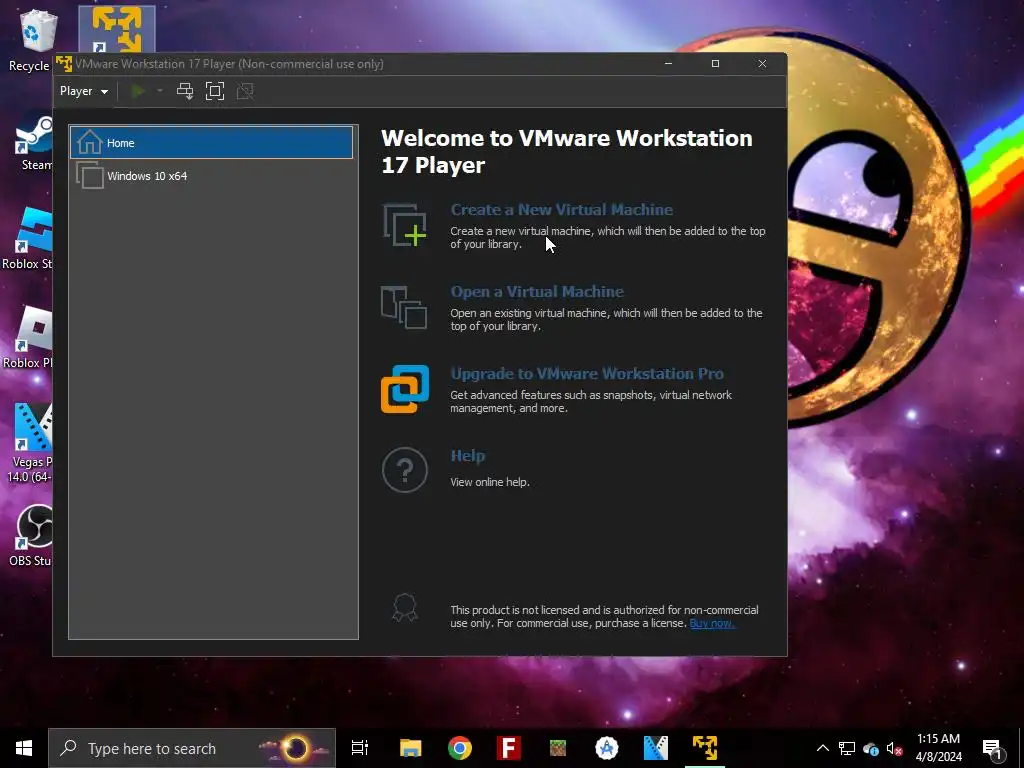The height and width of the screenshot is (768, 1024).
Task: Click the muted speaker volume icon
Action: pos(895,748)
